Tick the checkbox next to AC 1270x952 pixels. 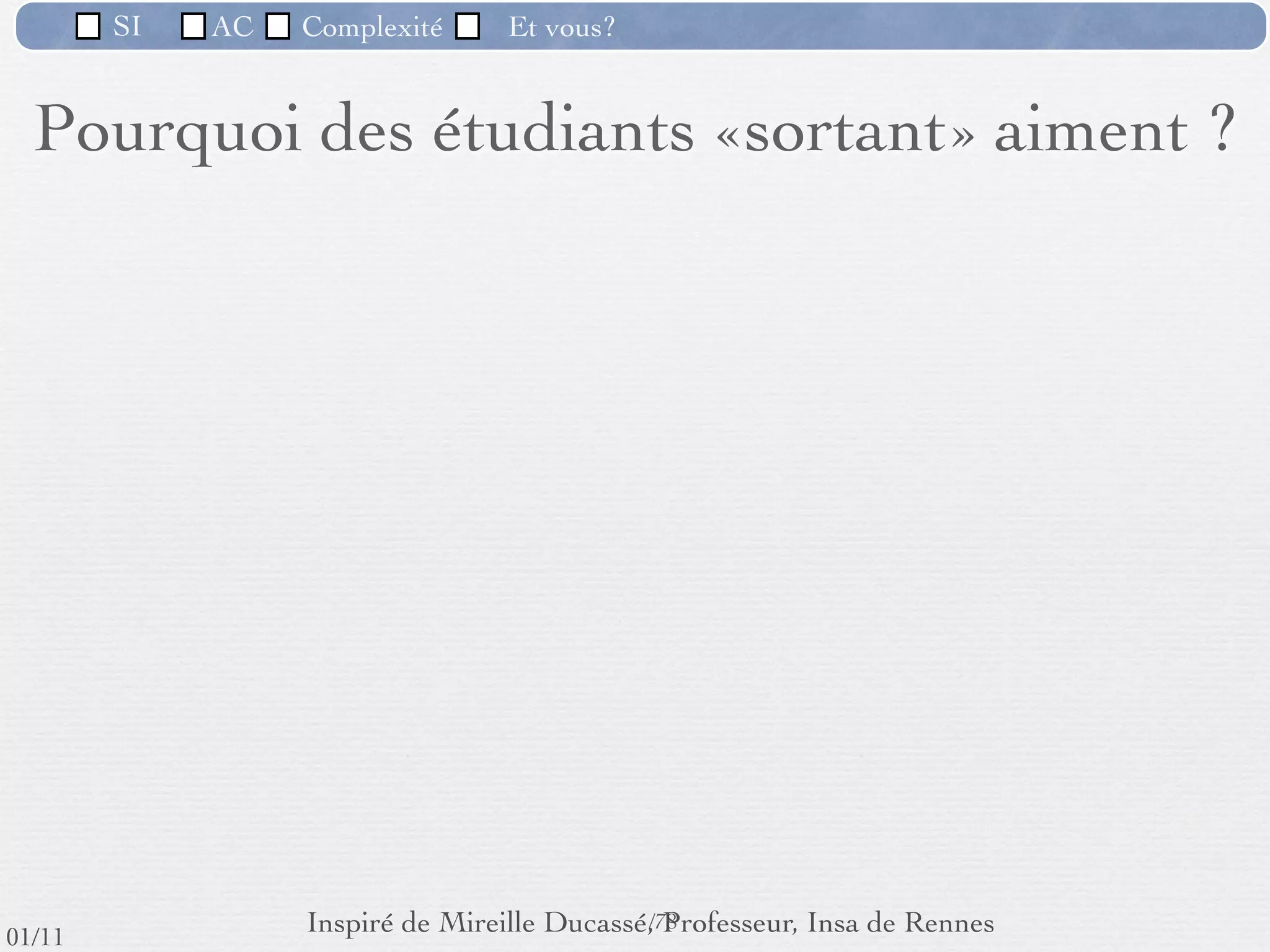tap(193, 27)
